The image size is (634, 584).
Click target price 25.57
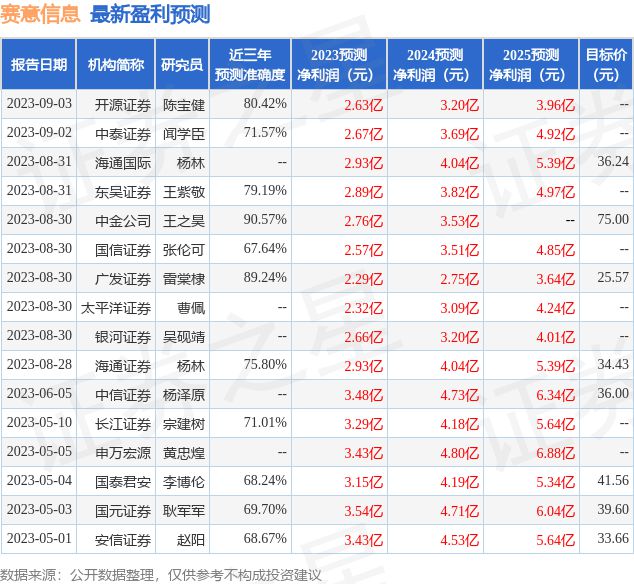(613, 277)
